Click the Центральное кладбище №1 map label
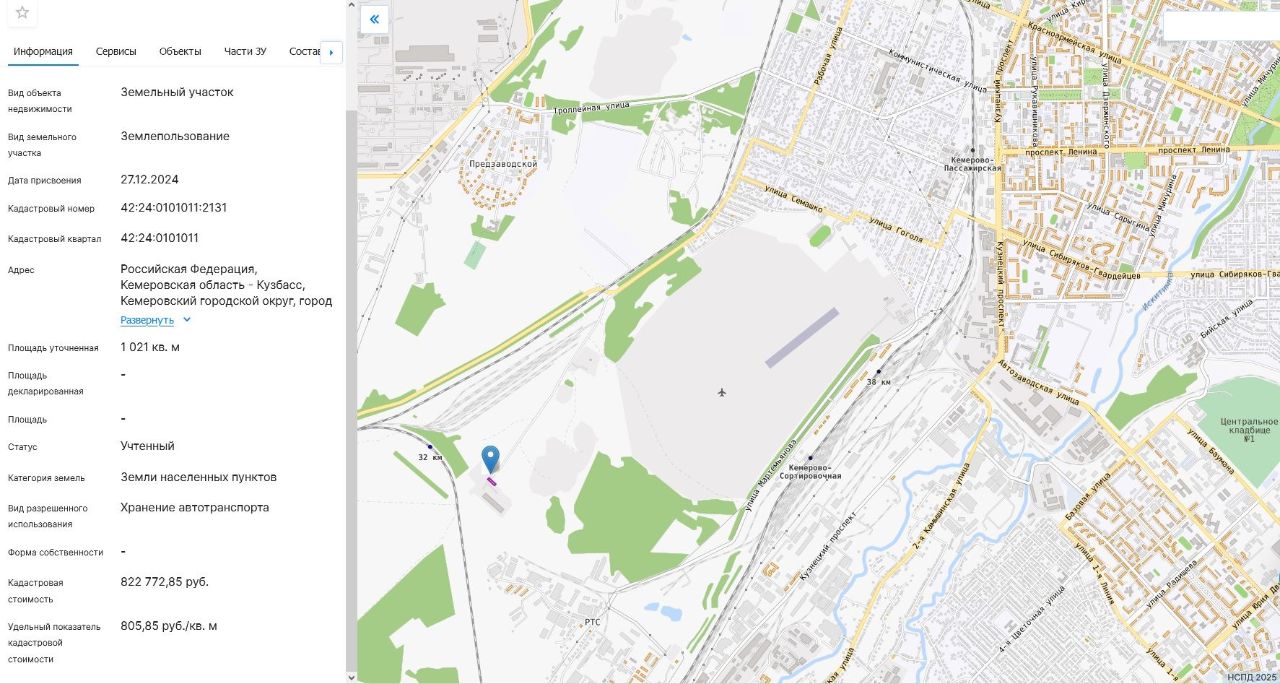The width and height of the screenshot is (1280, 684). click(1248, 428)
